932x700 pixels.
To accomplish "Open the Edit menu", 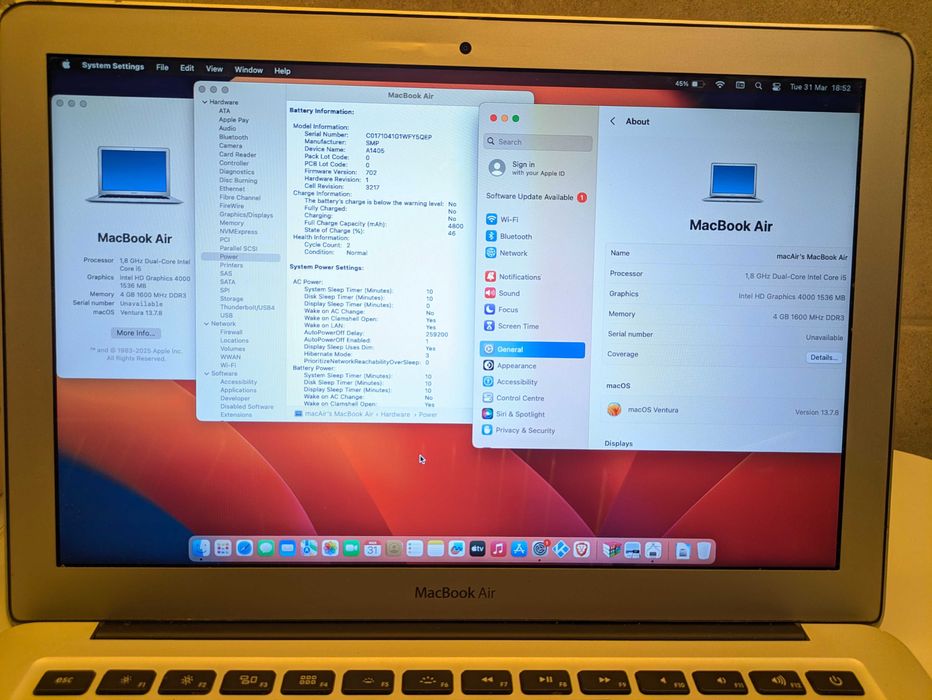I will click(x=187, y=68).
